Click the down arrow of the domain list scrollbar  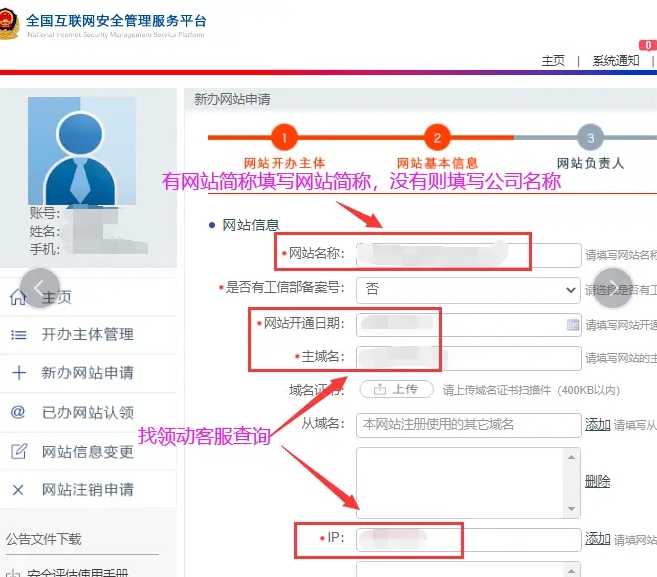571,509
